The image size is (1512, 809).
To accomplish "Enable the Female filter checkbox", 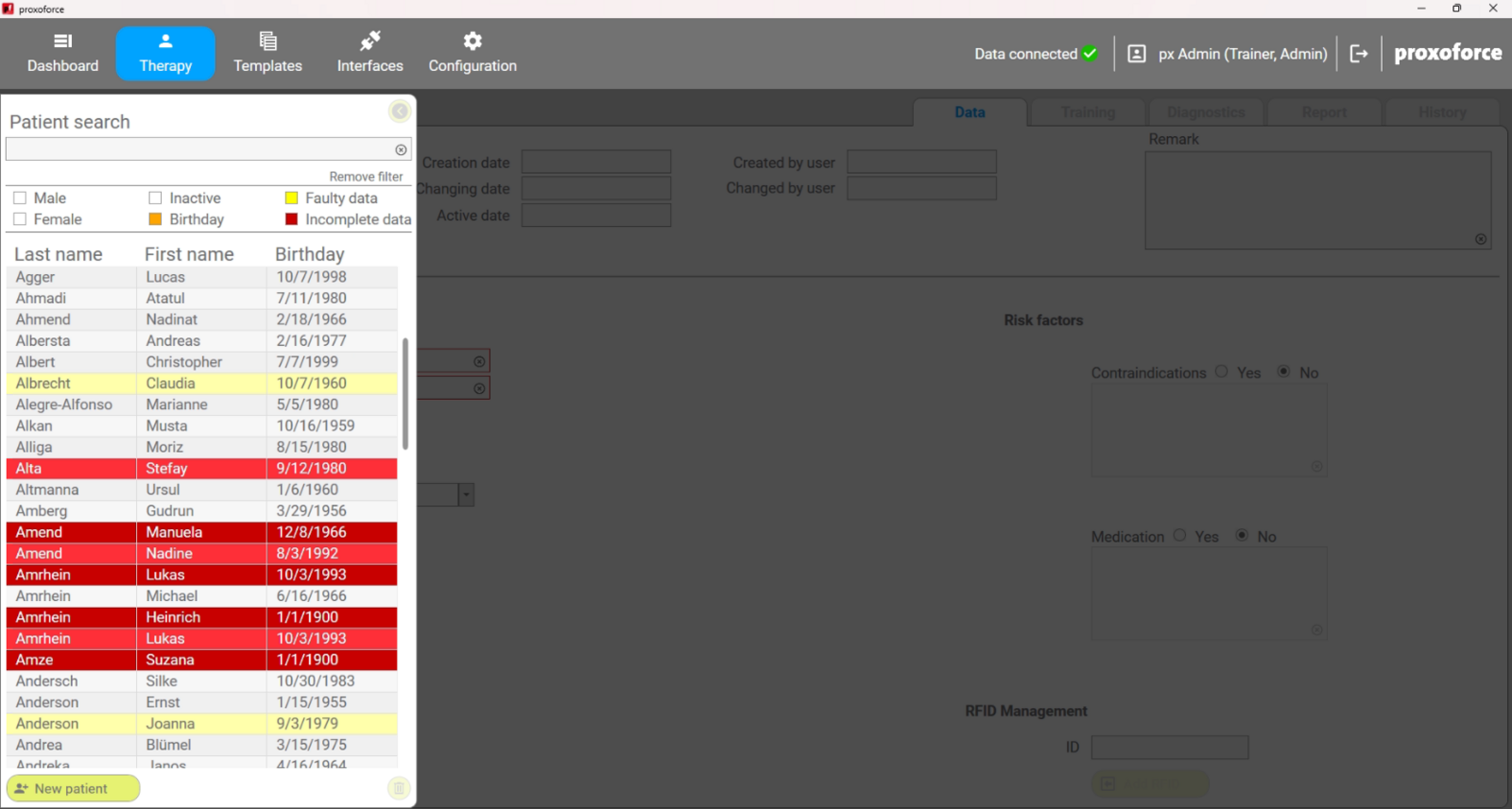I will (x=20, y=219).
